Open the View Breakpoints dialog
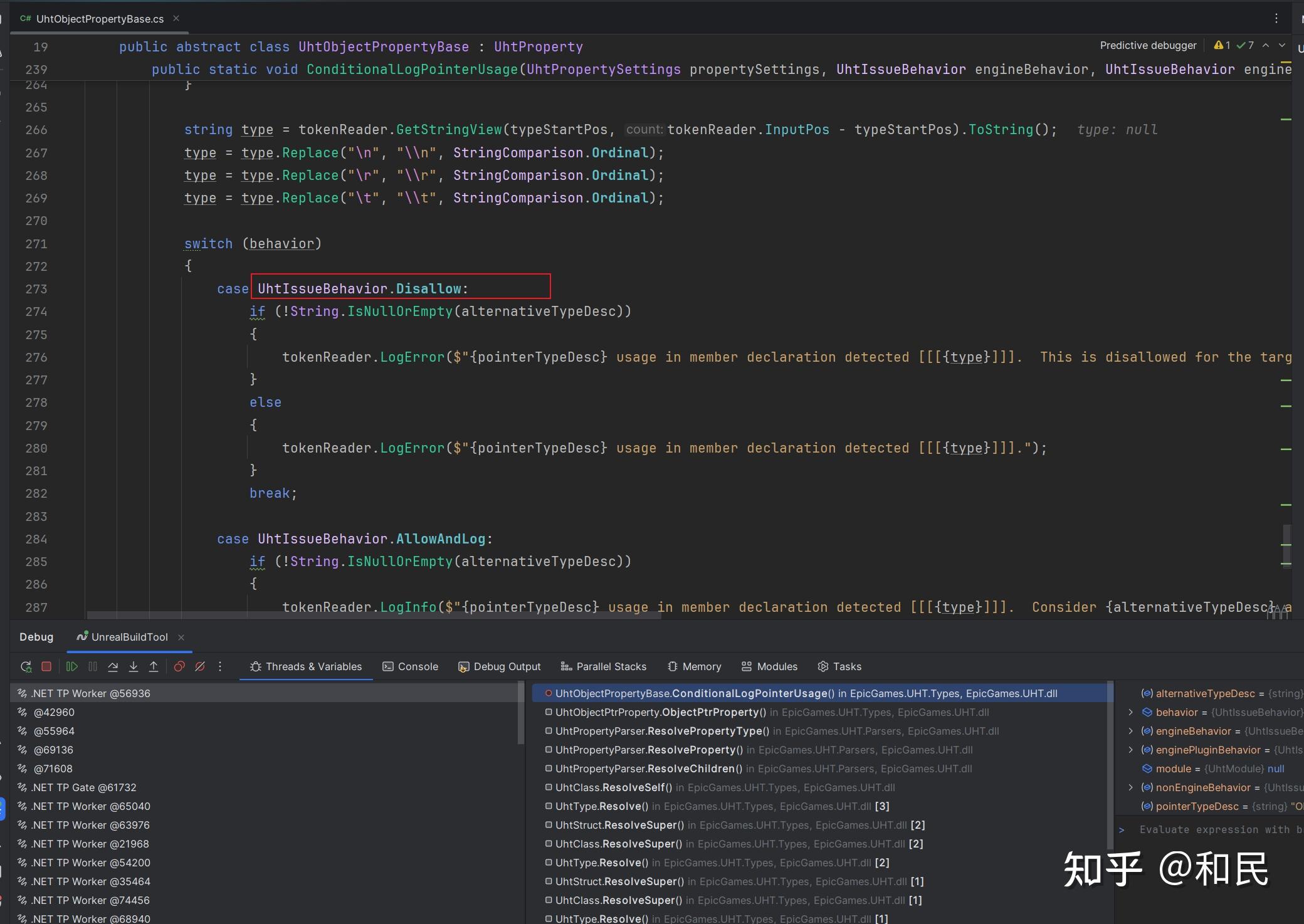 179,666
